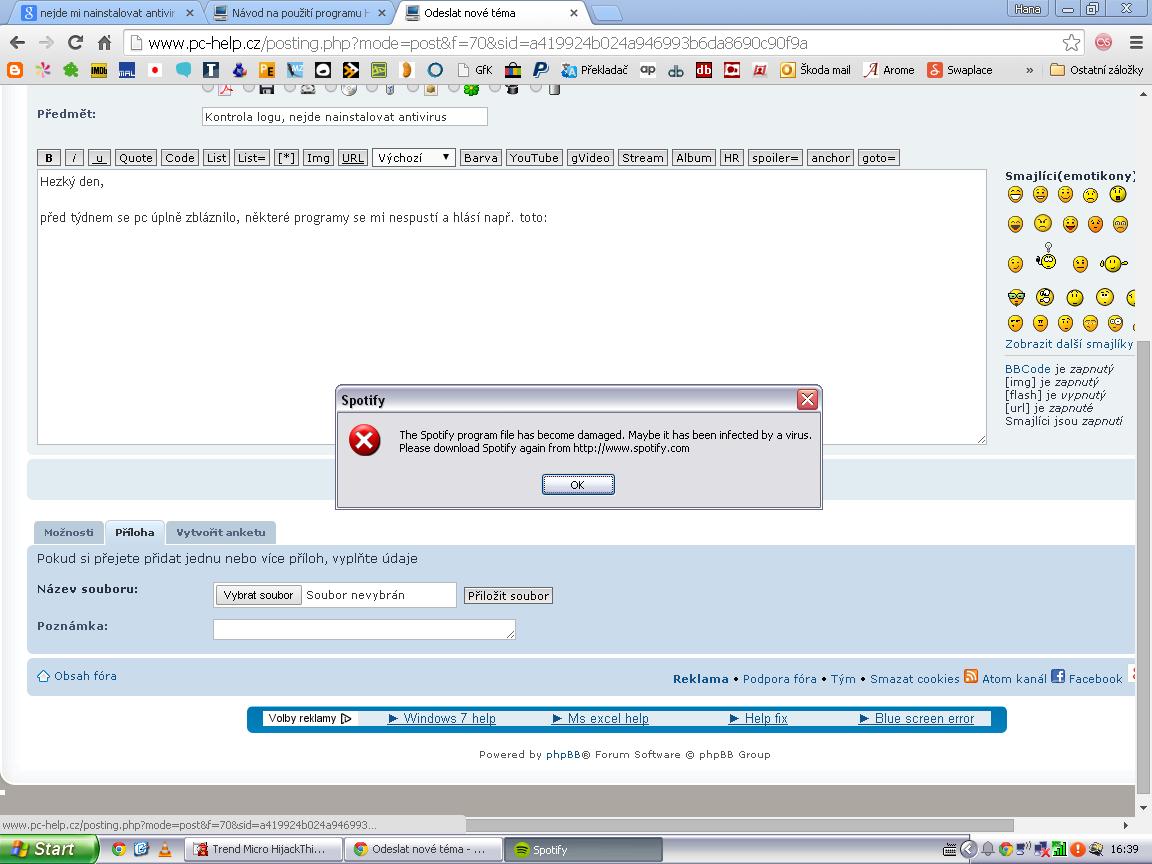
Task: Open the Překladač translator bookmark
Action: point(594,70)
